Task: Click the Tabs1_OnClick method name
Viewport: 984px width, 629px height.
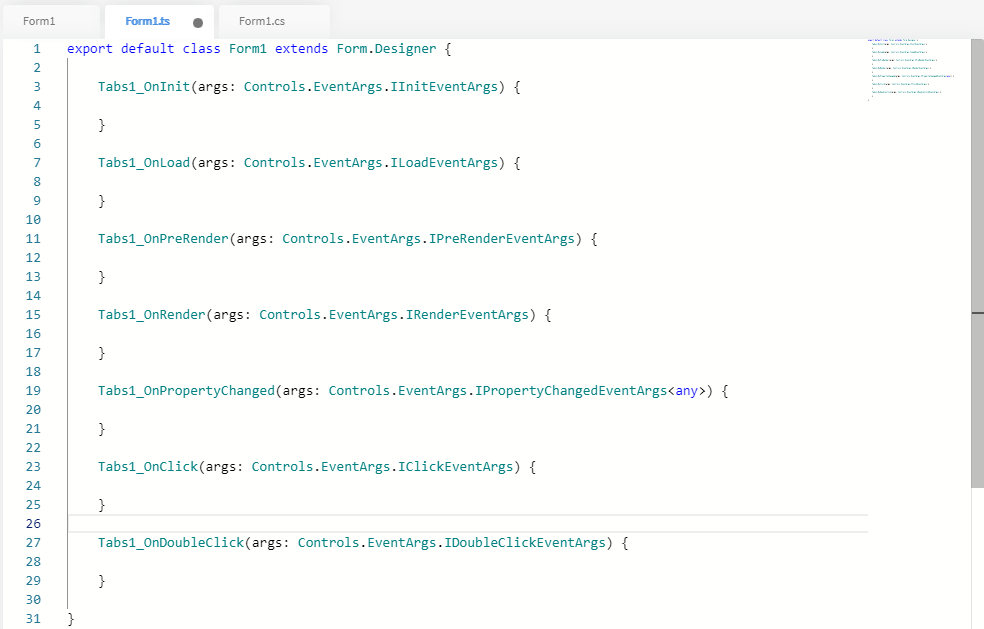Action: pos(148,466)
